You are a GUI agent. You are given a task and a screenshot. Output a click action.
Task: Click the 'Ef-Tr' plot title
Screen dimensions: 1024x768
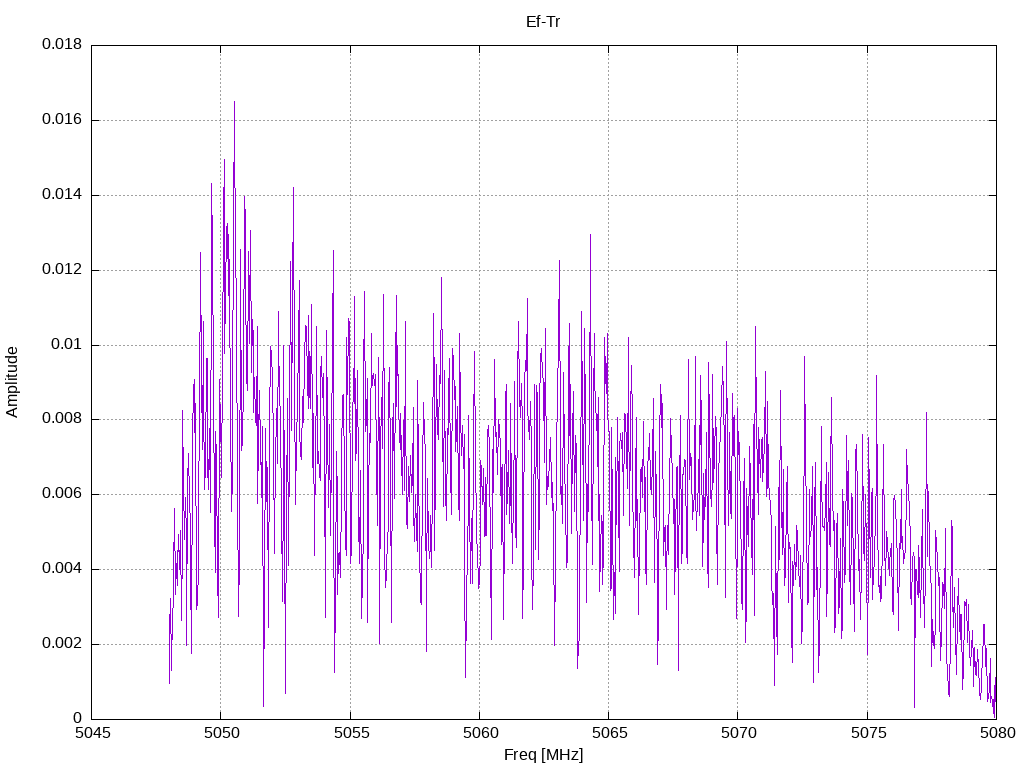point(543,22)
